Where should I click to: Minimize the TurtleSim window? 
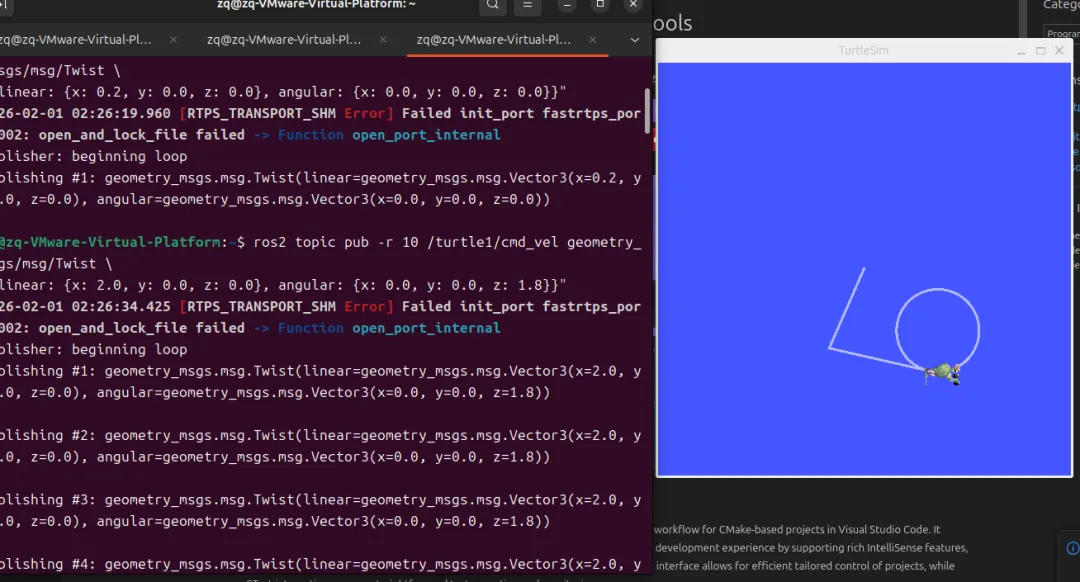click(1021, 51)
